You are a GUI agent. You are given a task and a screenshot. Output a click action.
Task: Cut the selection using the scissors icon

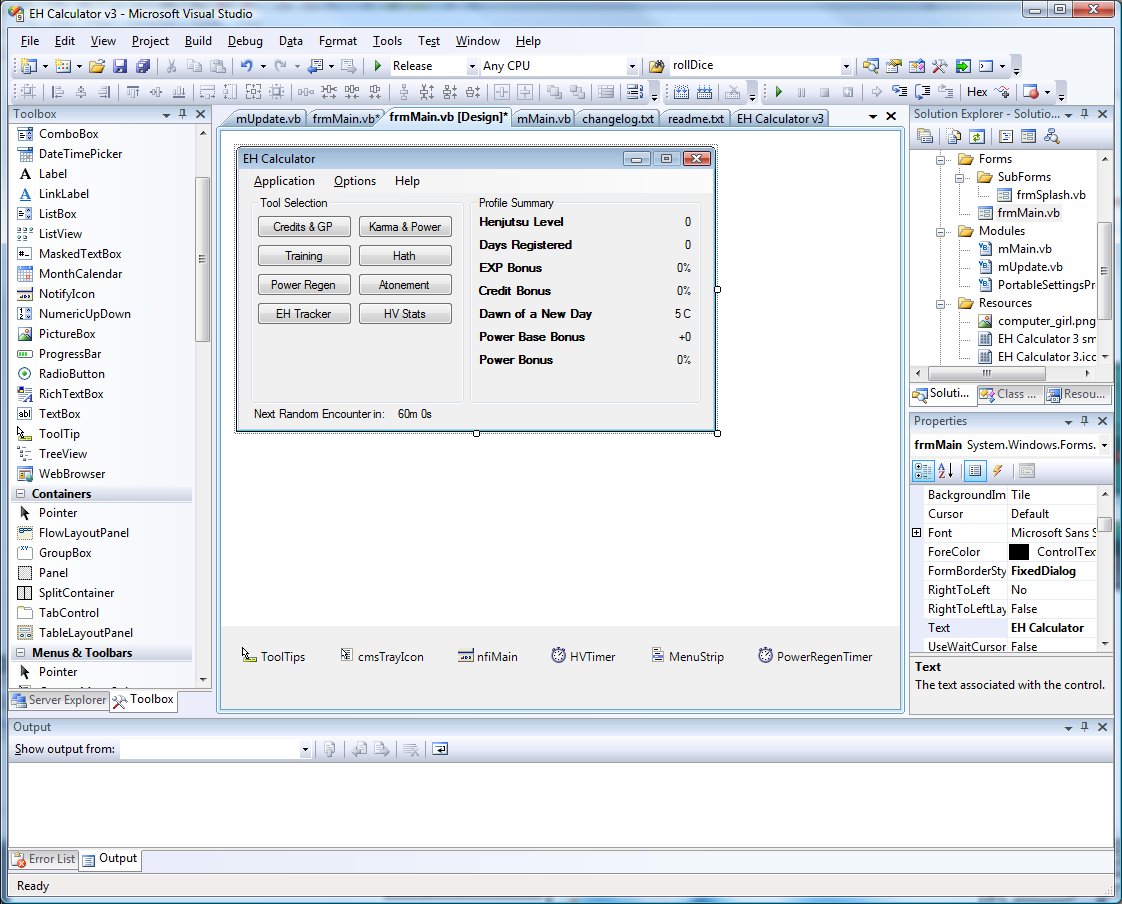click(x=171, y=66)
